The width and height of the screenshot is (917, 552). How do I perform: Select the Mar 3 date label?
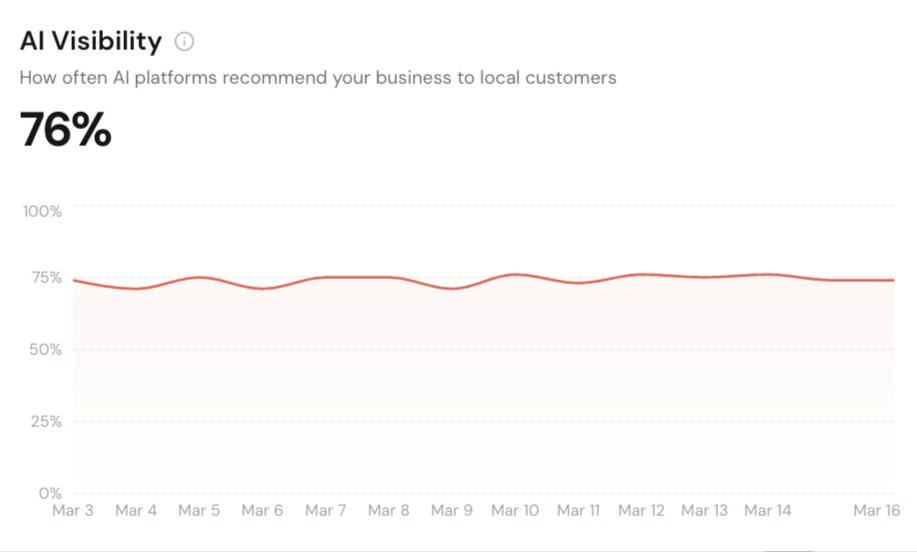click(73, 511)
